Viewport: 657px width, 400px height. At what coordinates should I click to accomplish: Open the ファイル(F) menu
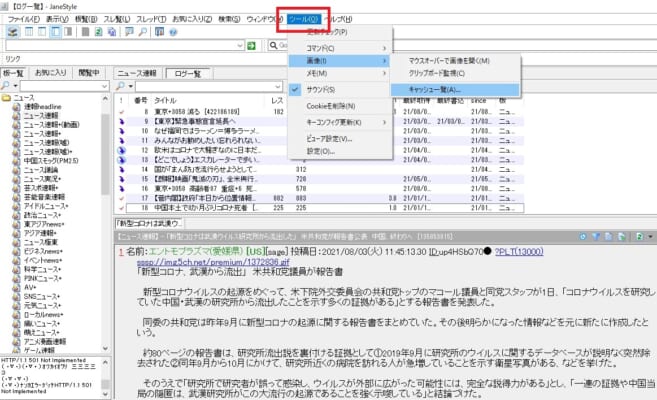tap(21, 18)
